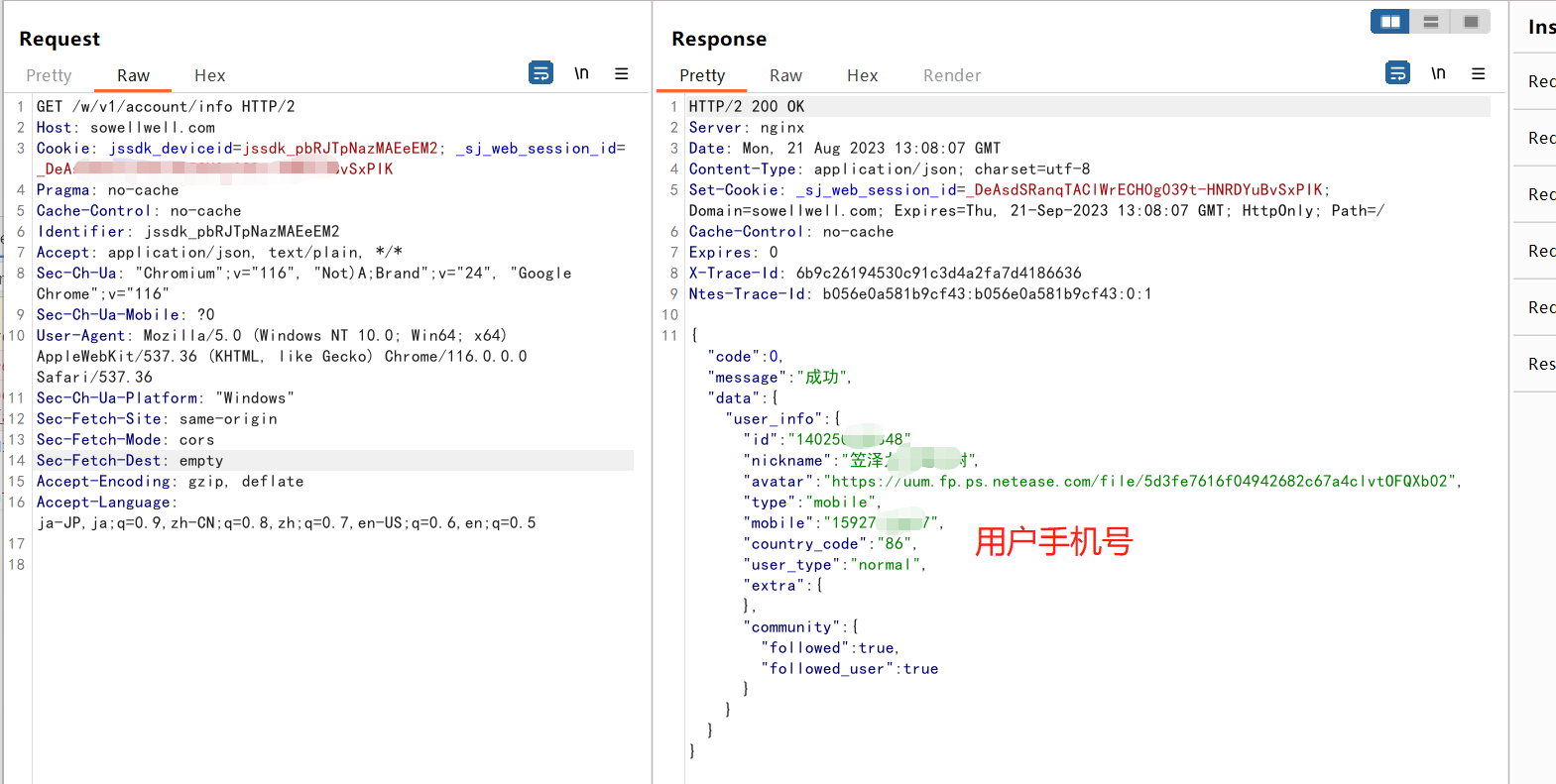Click the HTTP/2 200 OK status line
The height and width of the screenshot is (784, 1556).
(747, 106)
